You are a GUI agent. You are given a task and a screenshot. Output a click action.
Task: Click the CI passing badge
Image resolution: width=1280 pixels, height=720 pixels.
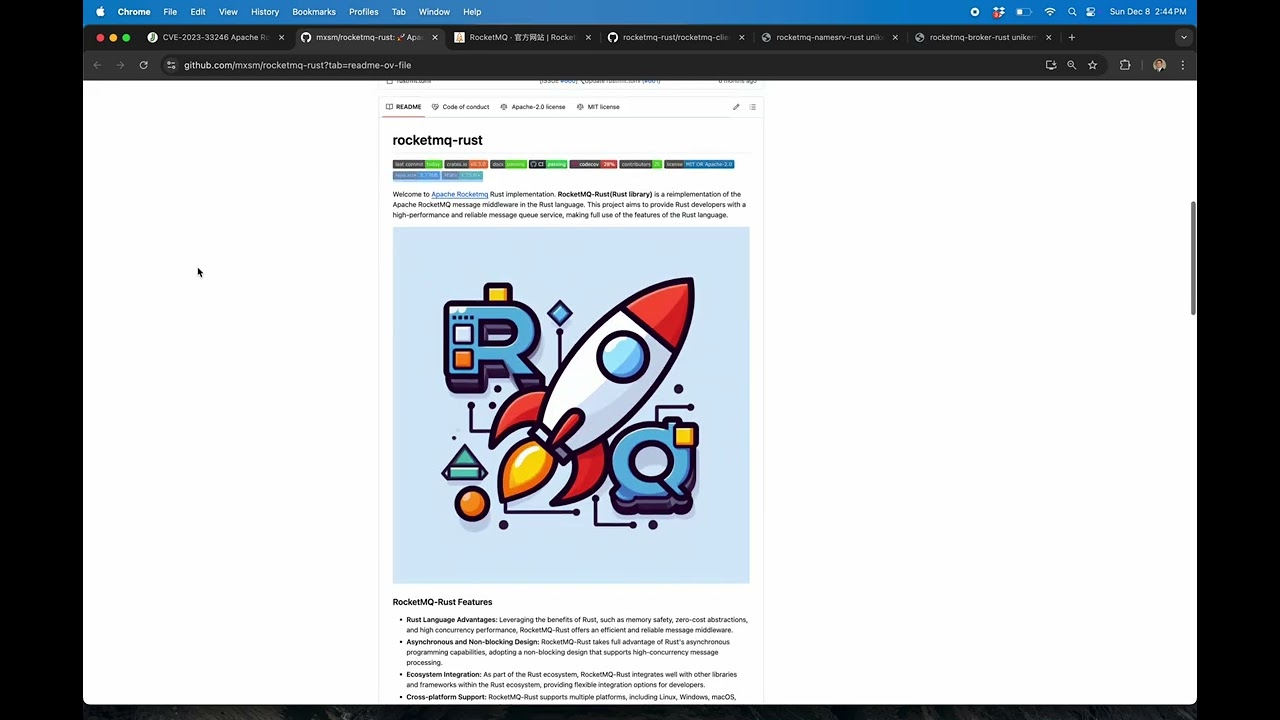click(x=548, y=164)
